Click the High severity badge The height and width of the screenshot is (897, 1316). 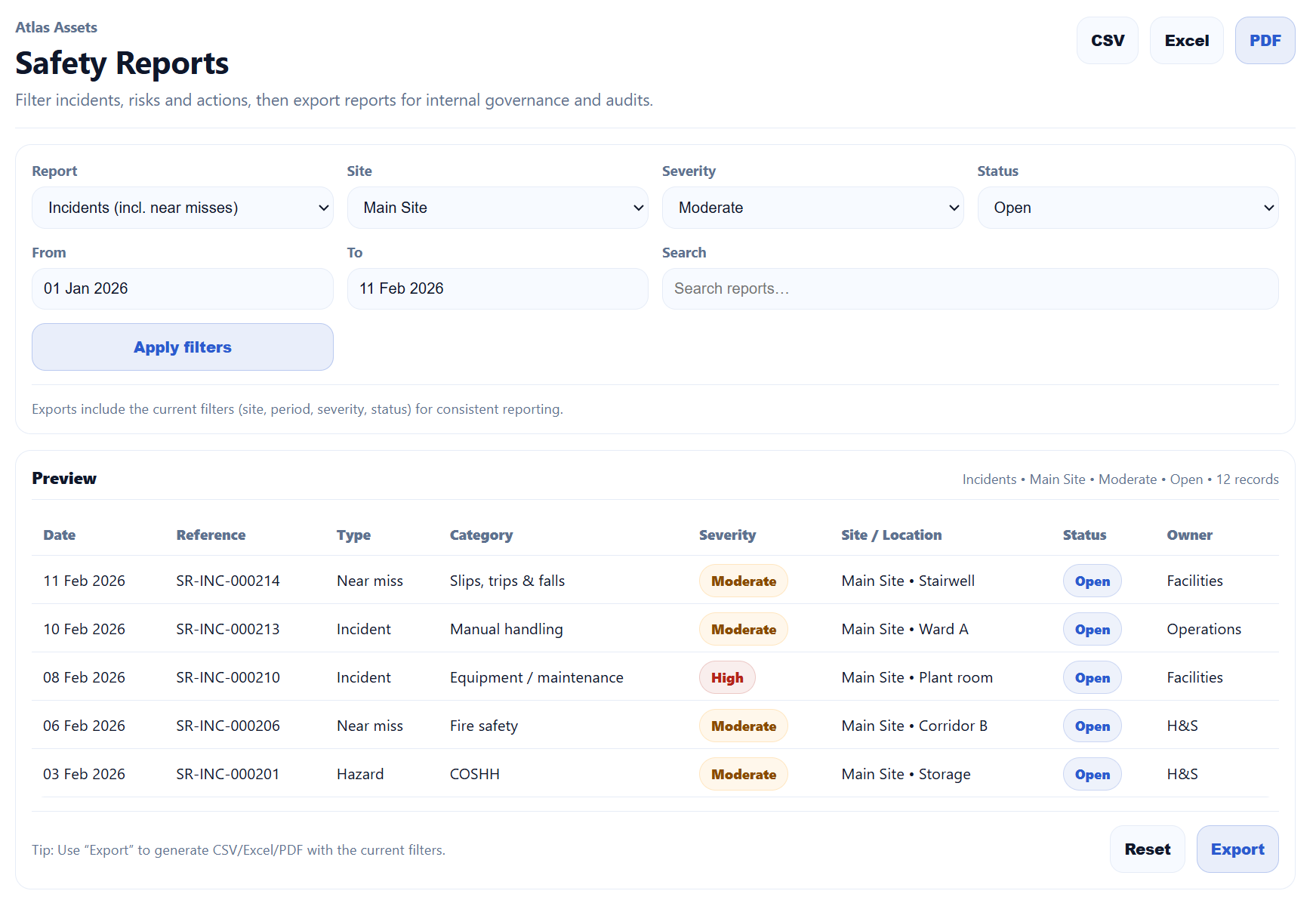pyautogui.click(x=726, y=678)
